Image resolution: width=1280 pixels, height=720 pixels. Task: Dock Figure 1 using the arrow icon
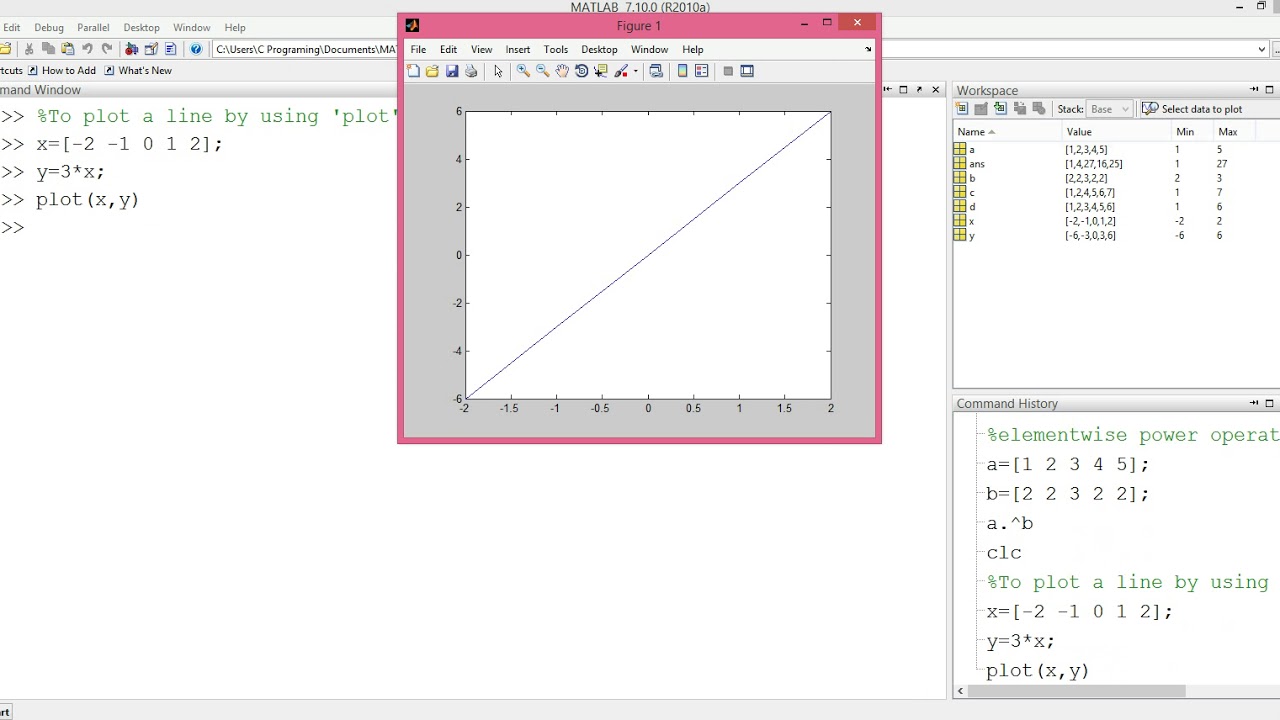click(868, 49)
